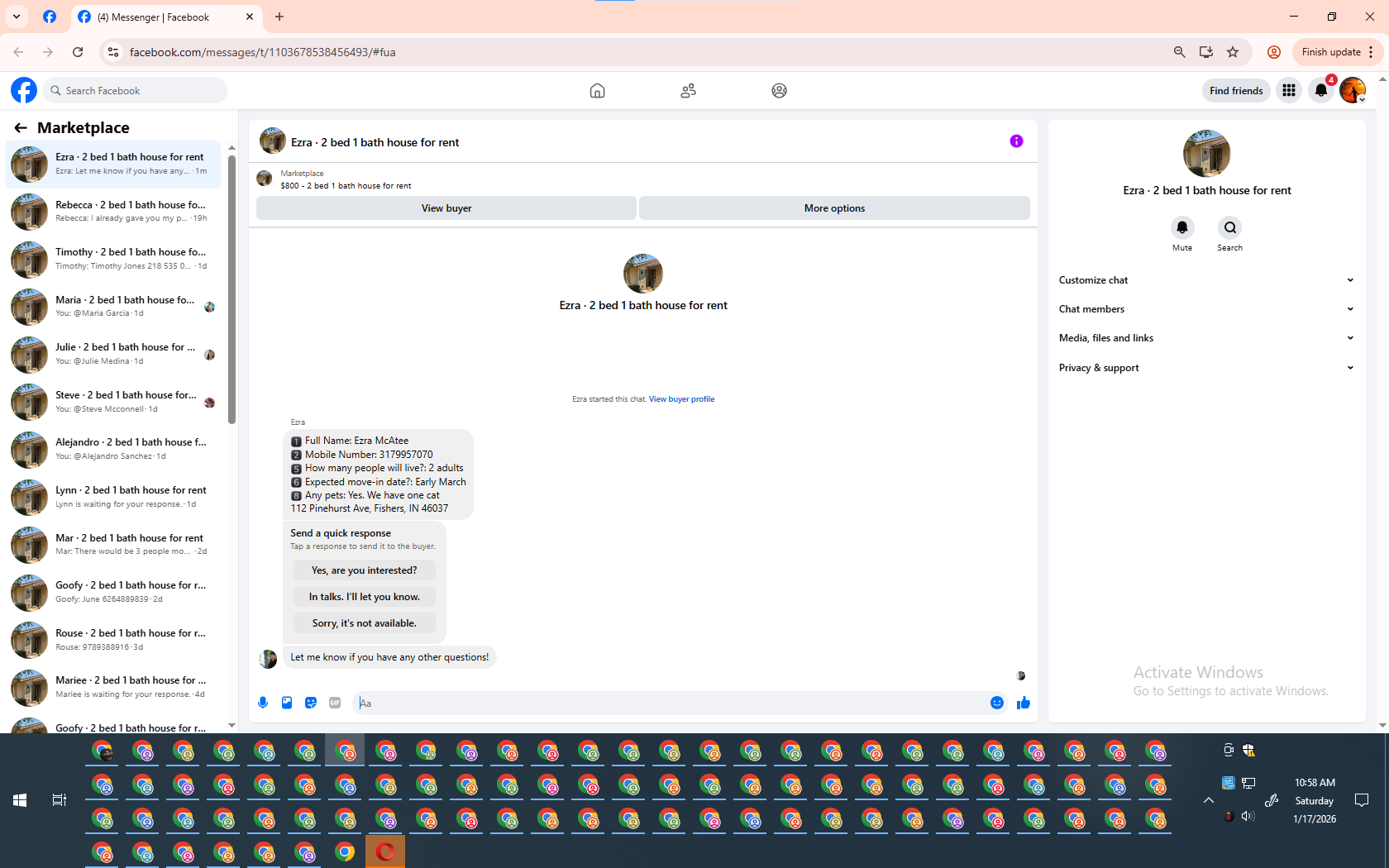Open the Mar conversation

pos(113,545)
